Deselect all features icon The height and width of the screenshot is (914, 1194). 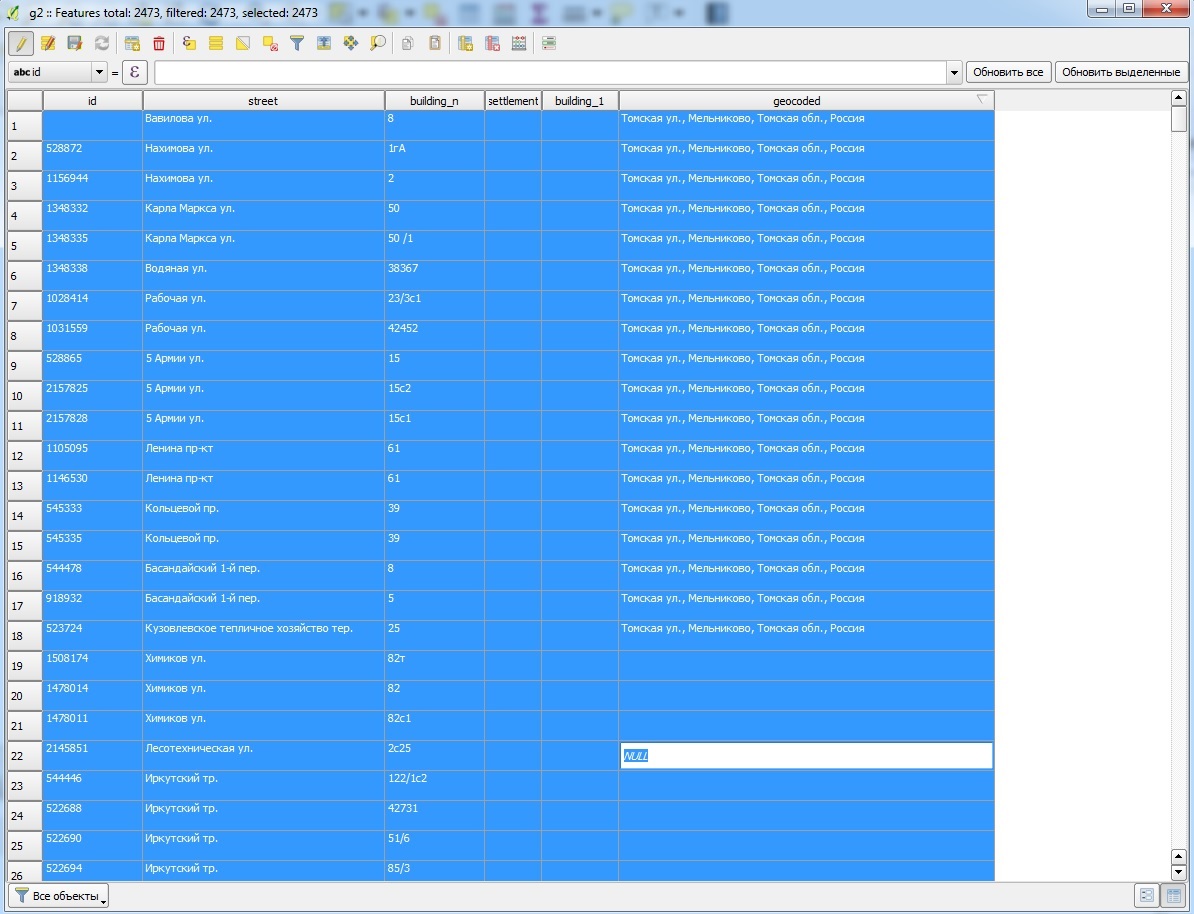click(270, 43)
